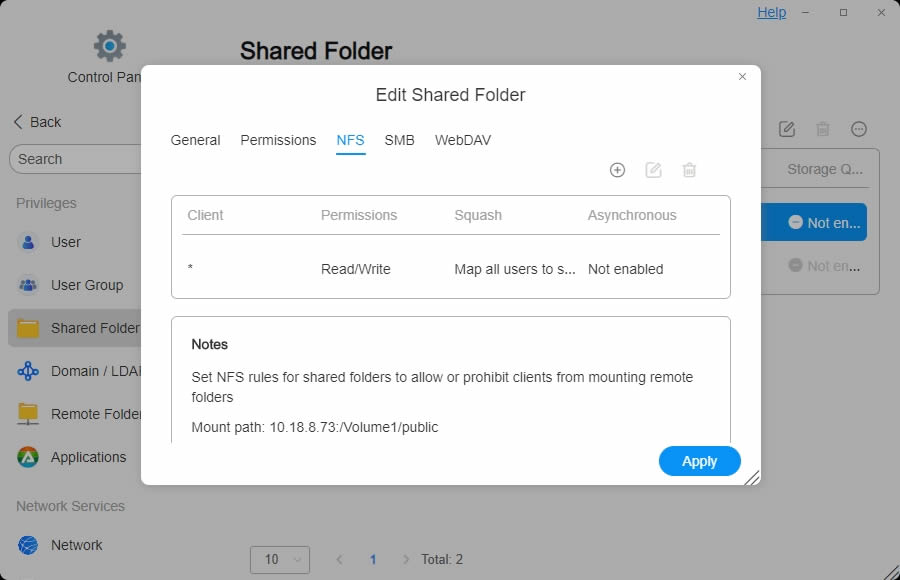Click the delete NFS rule trash icon
The image size is (900, 580).
pos(689,170)
